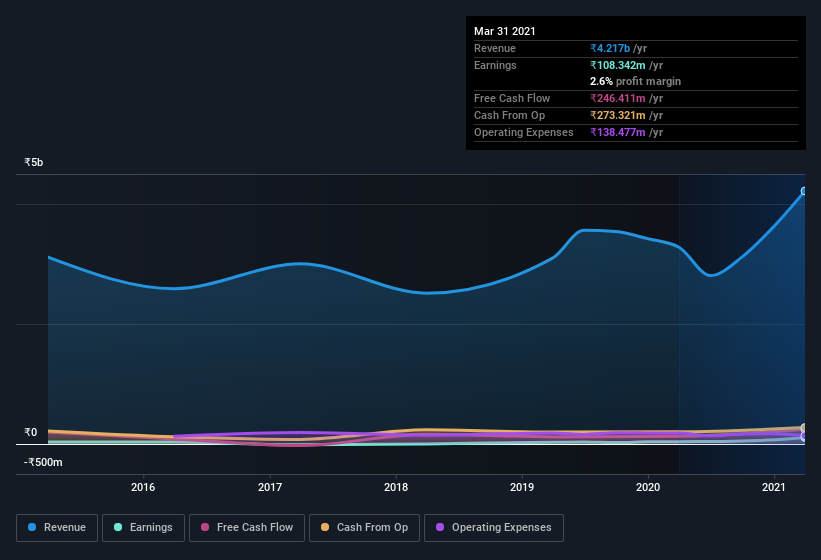Screen dimensions: 821x560
Task: Click the ₹5b y-axis label
Action: [34, 162]
